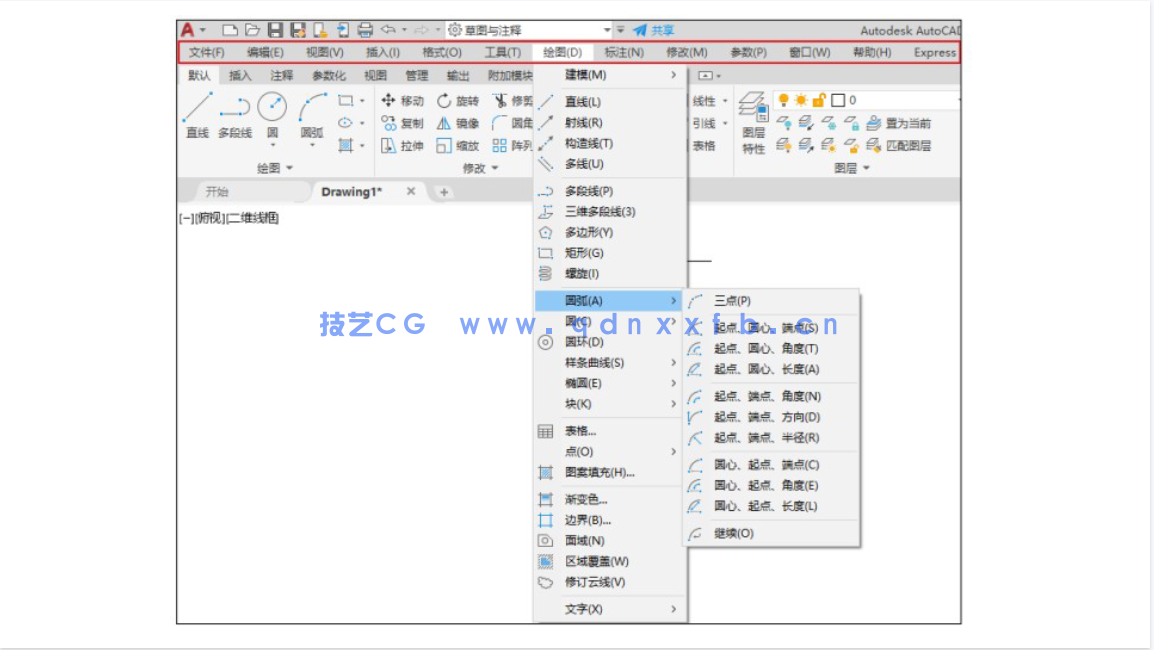Click the plus to open a new drawing tab

[443, 191]
